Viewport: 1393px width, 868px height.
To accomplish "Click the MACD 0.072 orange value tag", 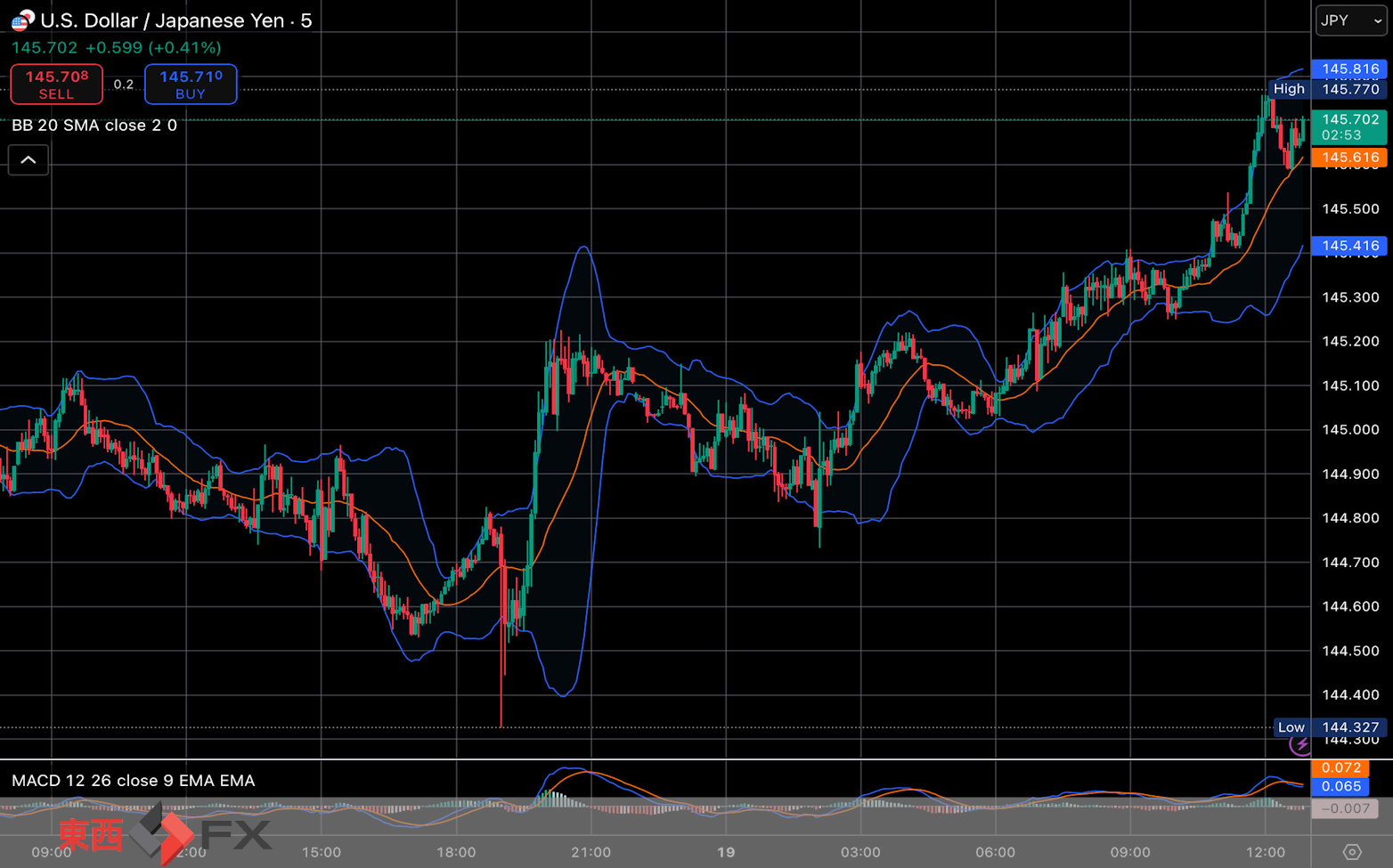I will (1340, 767).
